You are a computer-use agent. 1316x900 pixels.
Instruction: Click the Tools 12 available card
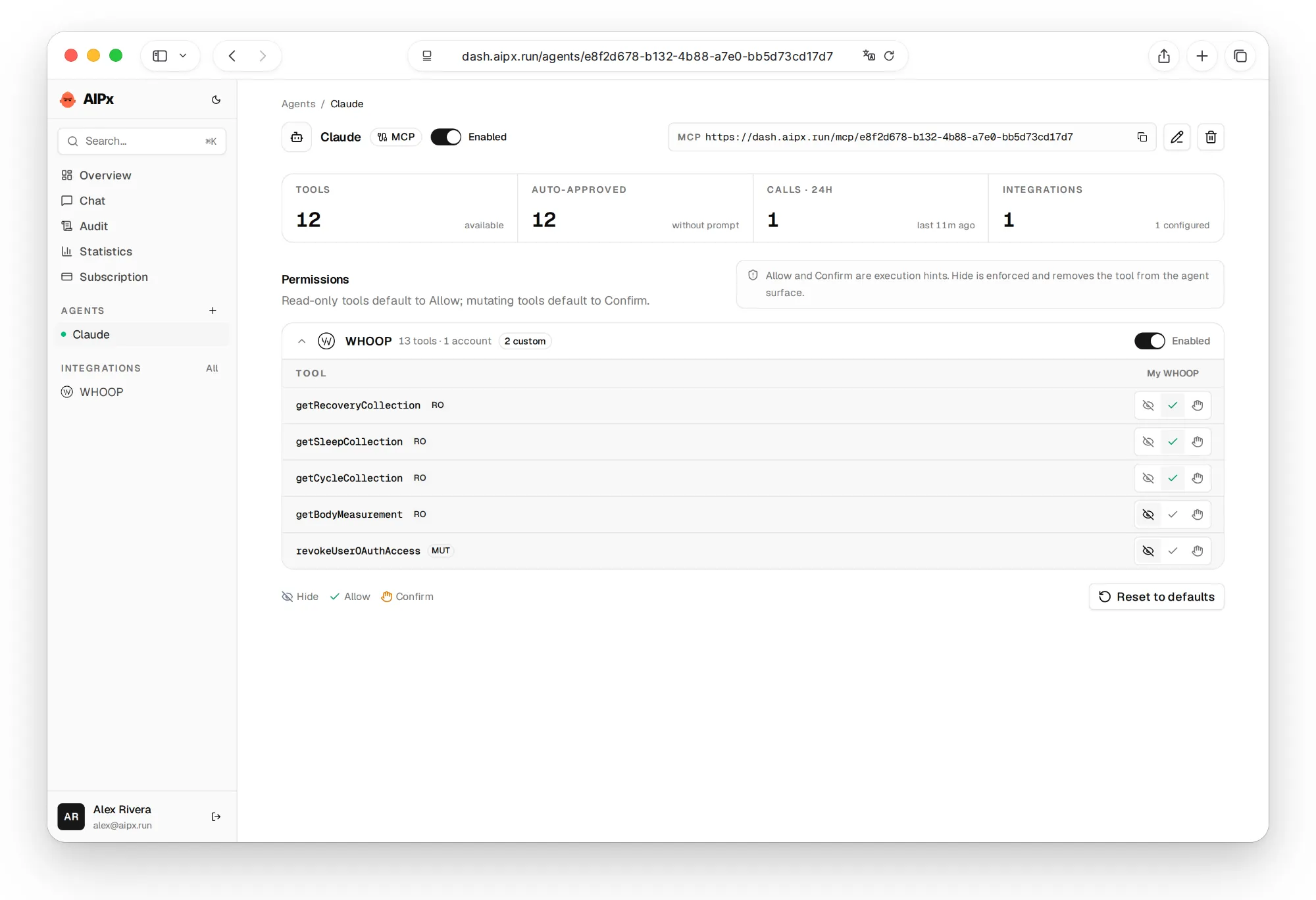[x=399, y=208]
